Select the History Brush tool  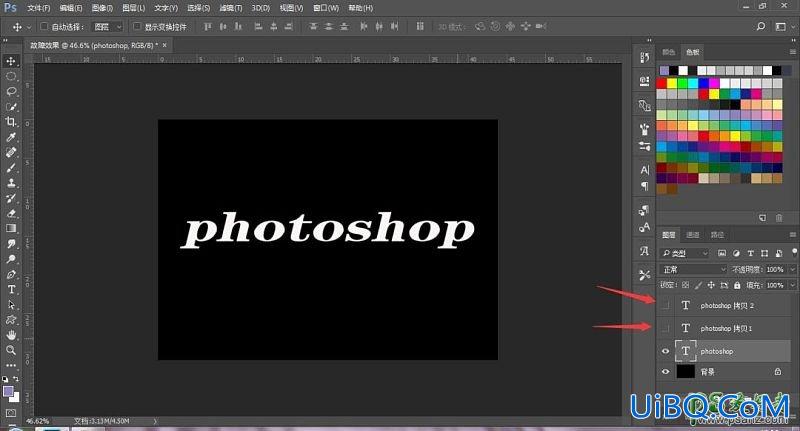tap(11, 198)
